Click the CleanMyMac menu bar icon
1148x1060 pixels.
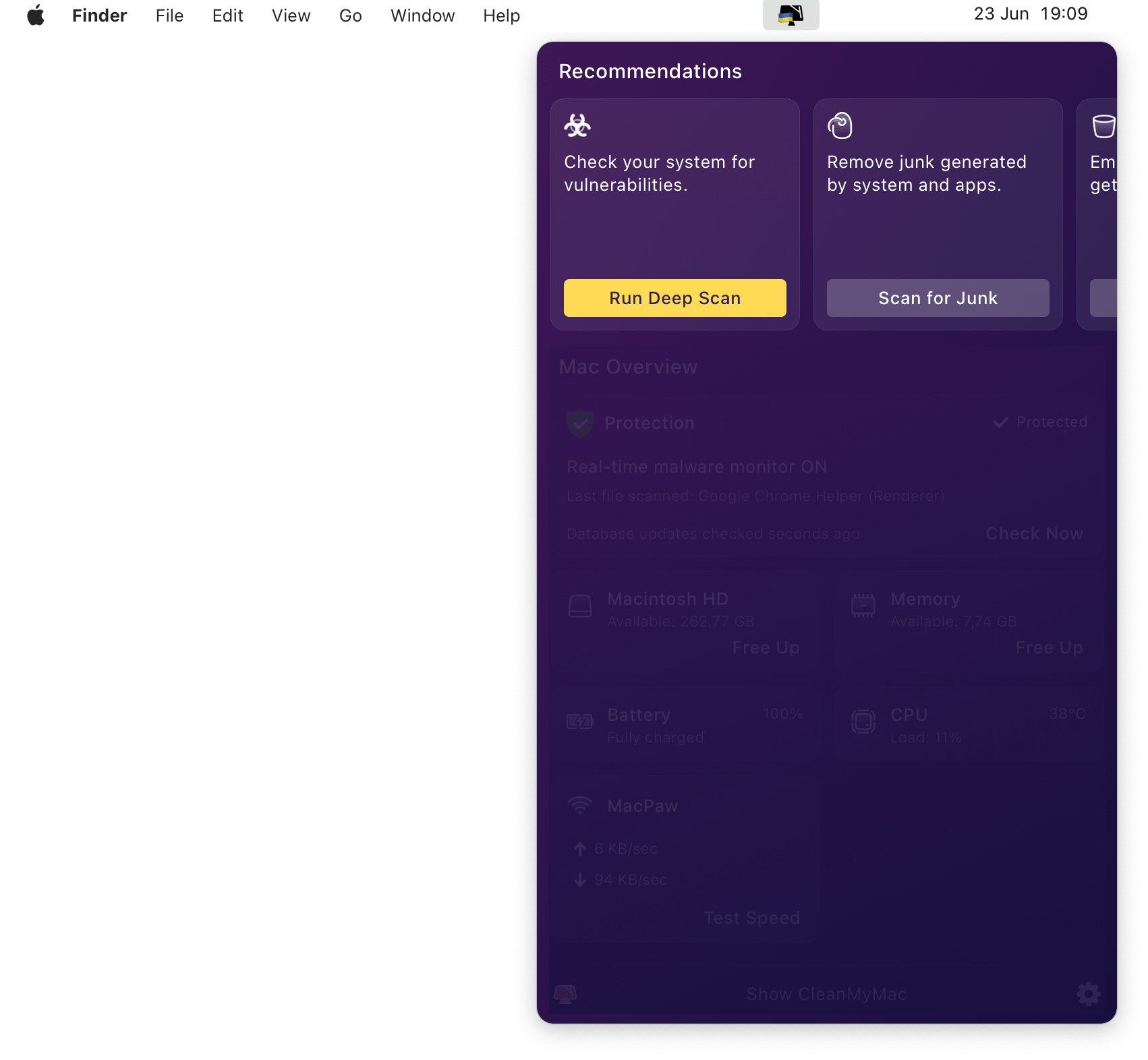(791, 15)
